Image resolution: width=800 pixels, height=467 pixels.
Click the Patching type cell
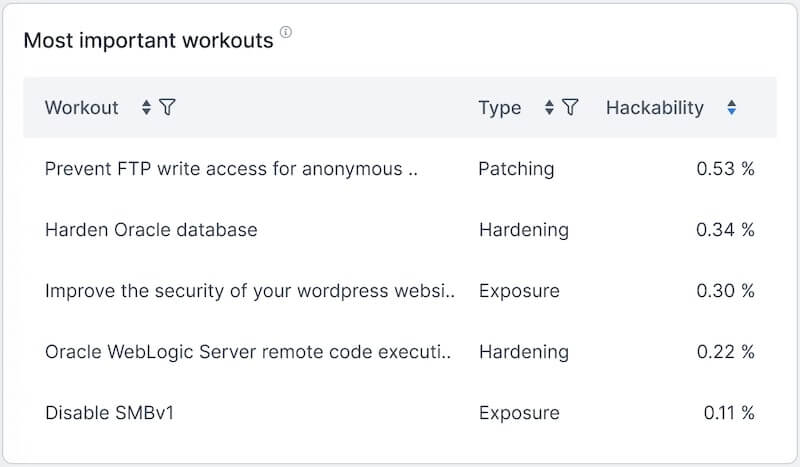515,169
